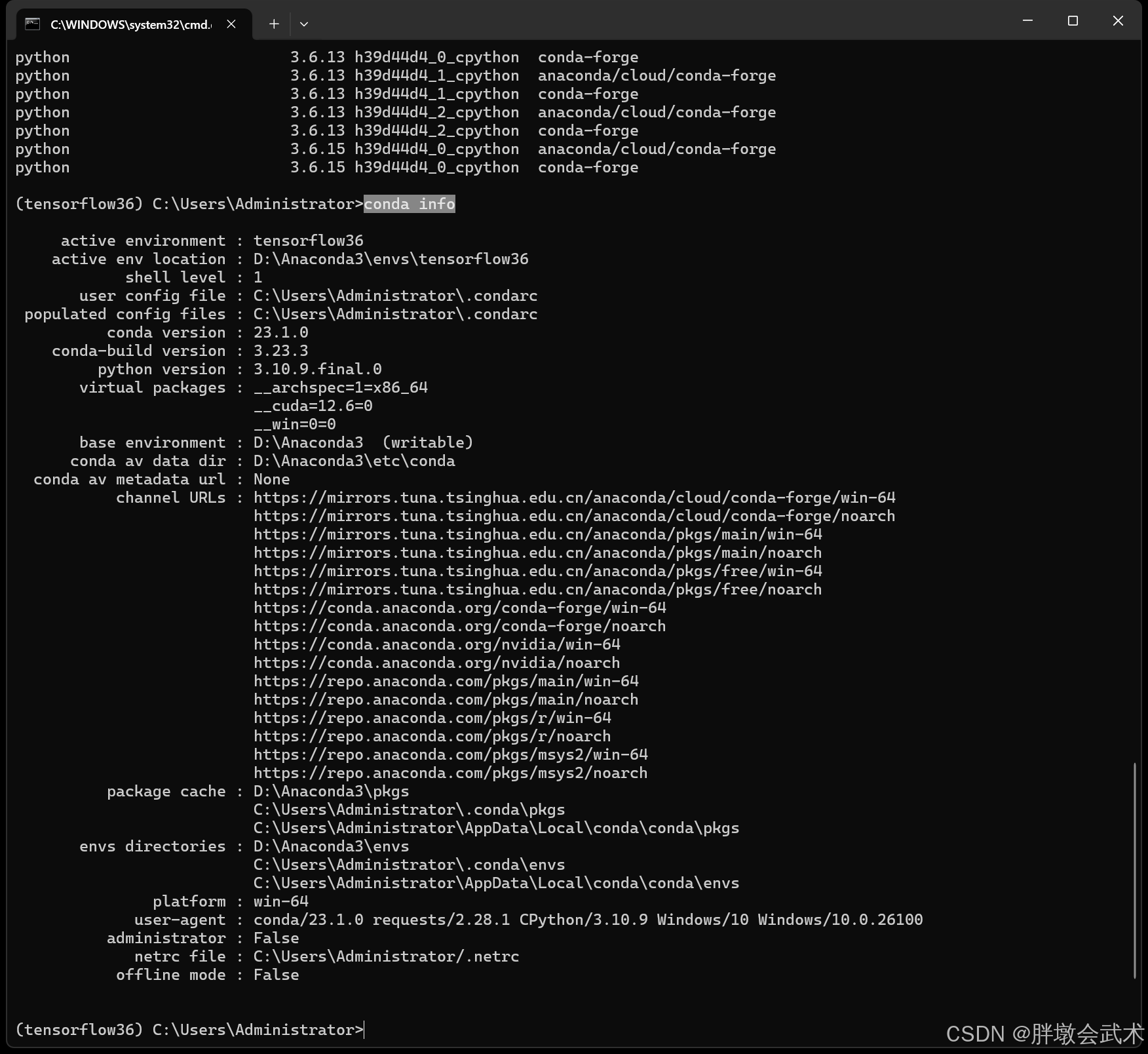Click the repo.anaconda.com/pkgs/msys2/noarch URL
1148x1054 pixels.
451,773
